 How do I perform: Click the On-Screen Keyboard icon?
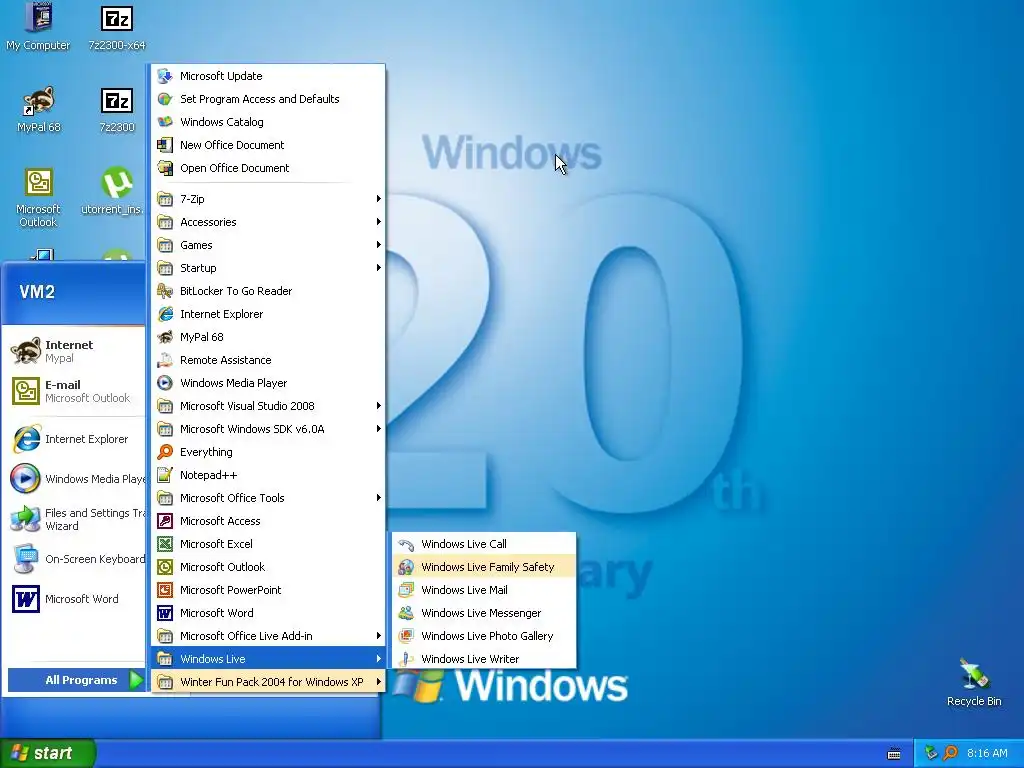click(x=26, y=559)
